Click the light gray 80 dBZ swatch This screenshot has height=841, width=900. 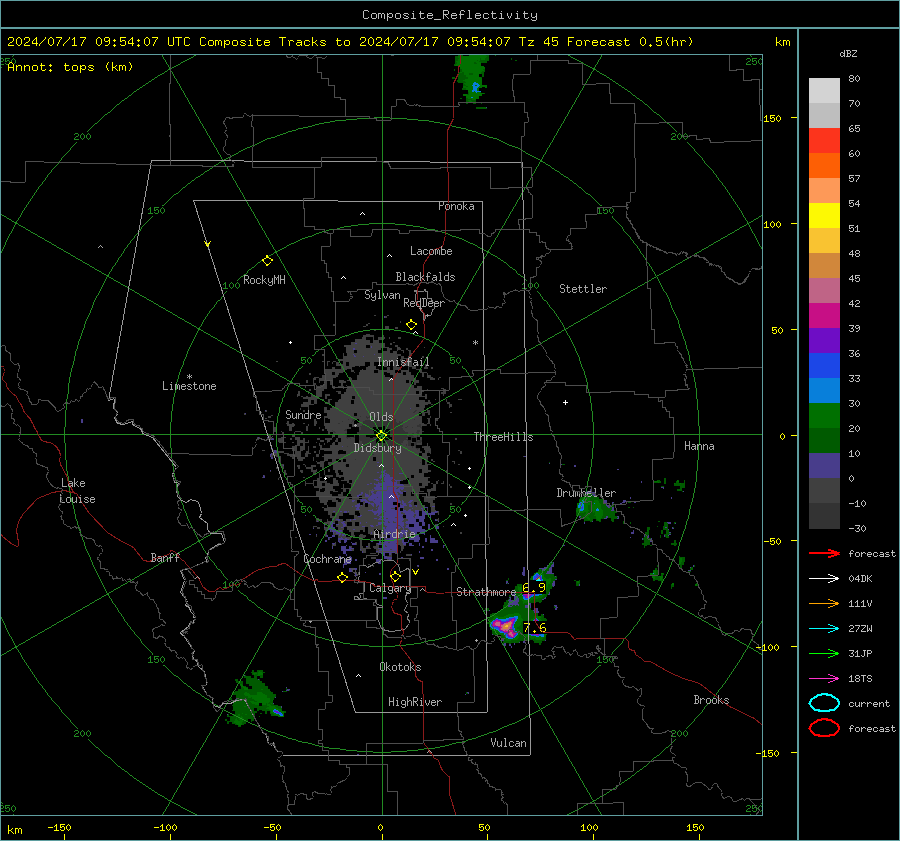tap(824, 91)
